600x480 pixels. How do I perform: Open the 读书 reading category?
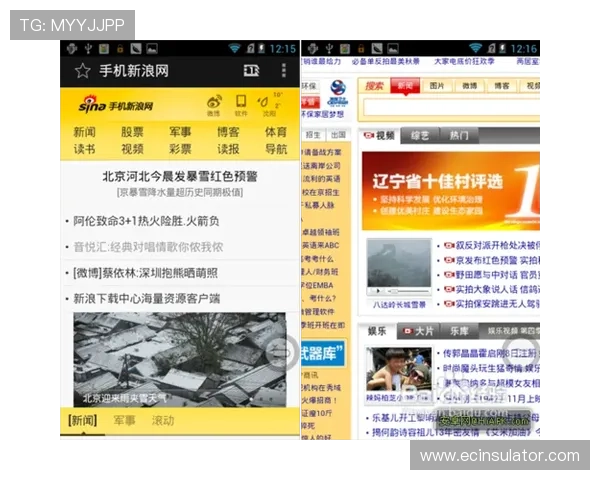click(85, 149)
